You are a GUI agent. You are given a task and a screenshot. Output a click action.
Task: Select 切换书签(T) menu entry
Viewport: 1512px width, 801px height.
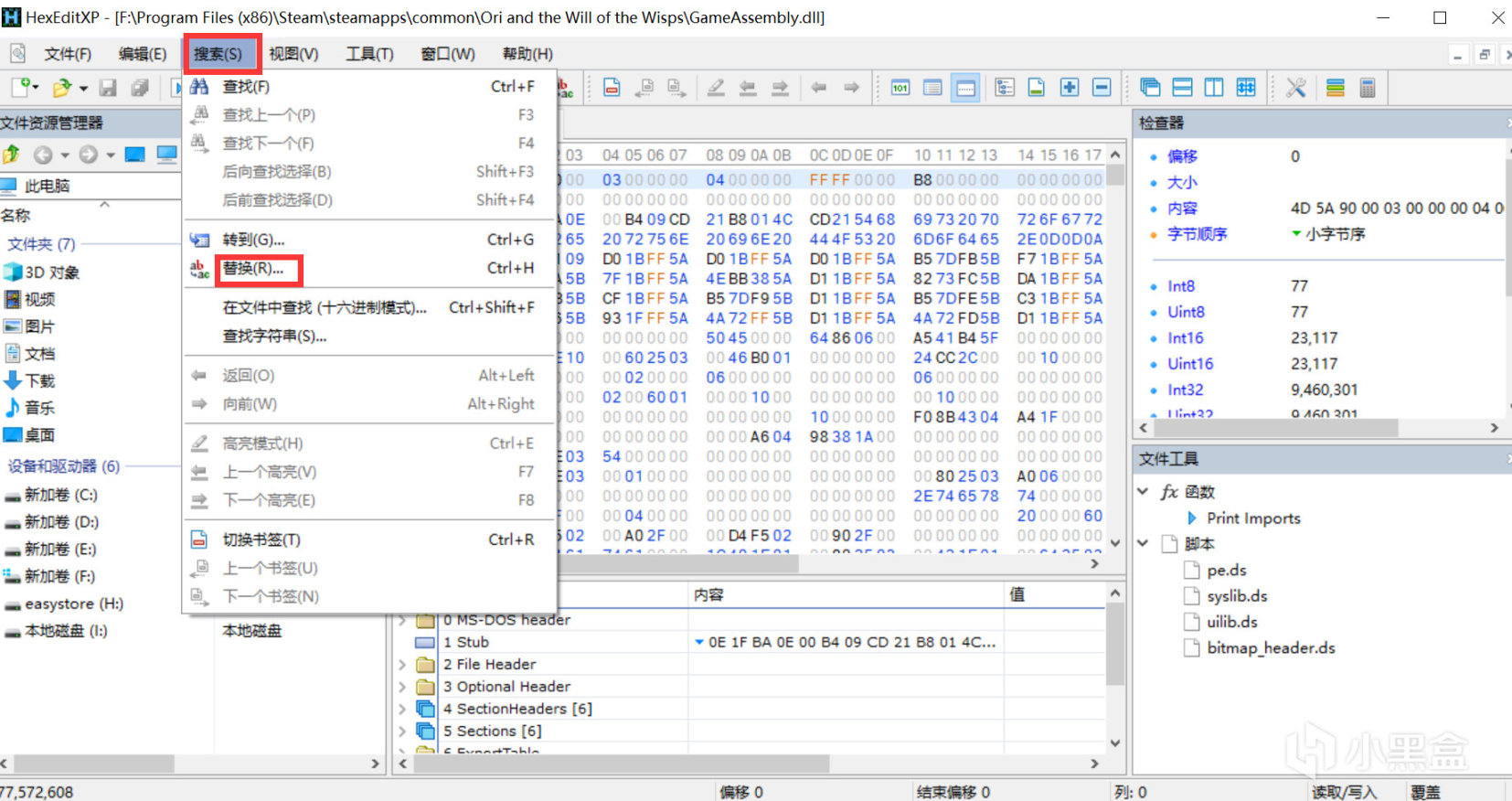tap(370, 540)
